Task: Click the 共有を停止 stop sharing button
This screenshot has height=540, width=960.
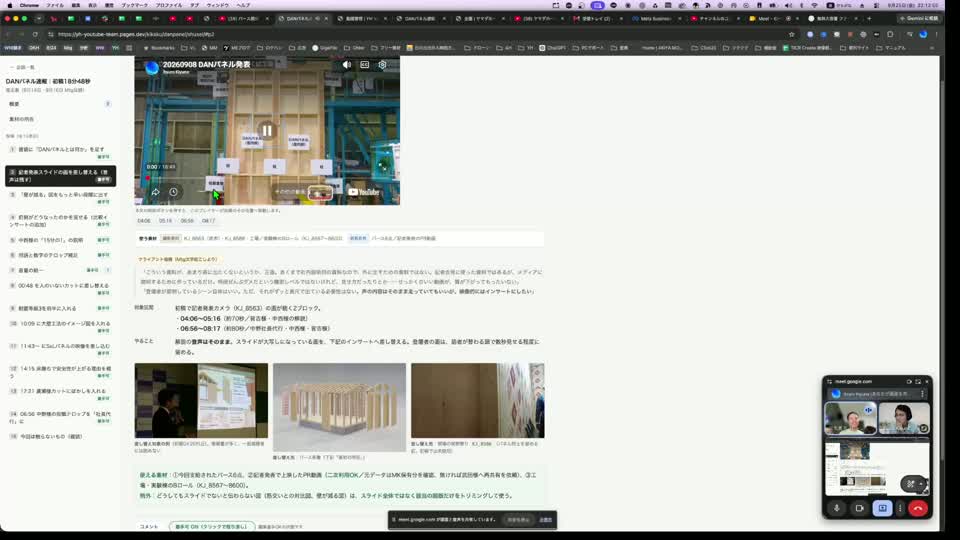Action: (518, 520)
